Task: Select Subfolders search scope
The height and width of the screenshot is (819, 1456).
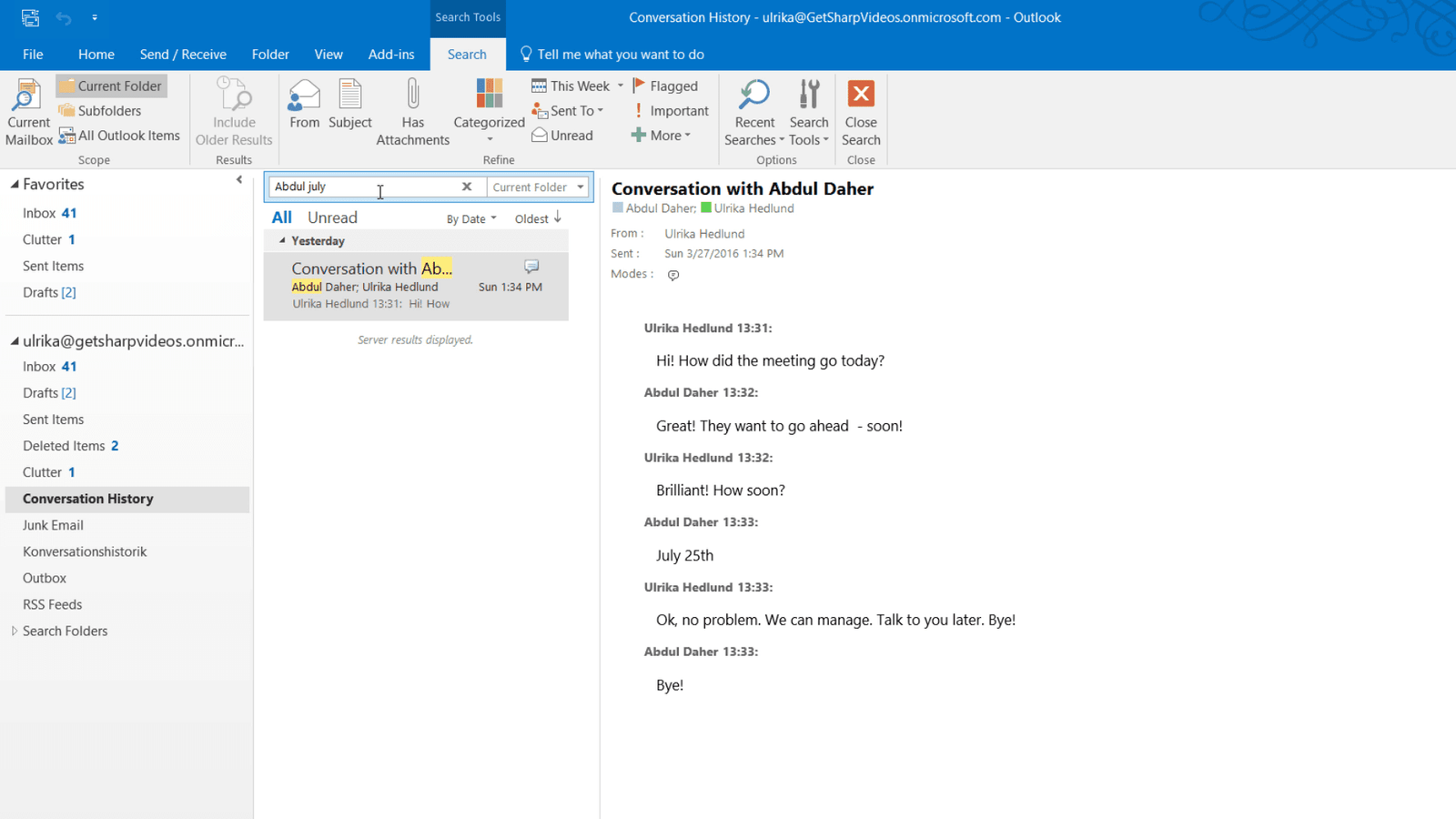Action: click(x=100, y=111)
